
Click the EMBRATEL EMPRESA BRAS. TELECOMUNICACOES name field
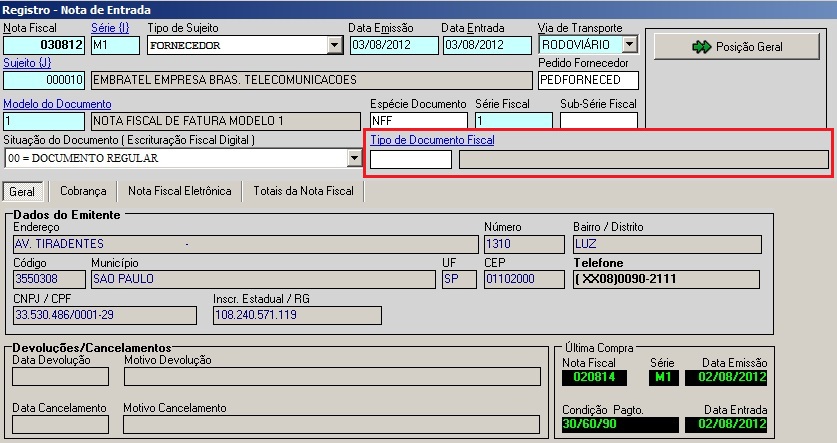(312, 80)
